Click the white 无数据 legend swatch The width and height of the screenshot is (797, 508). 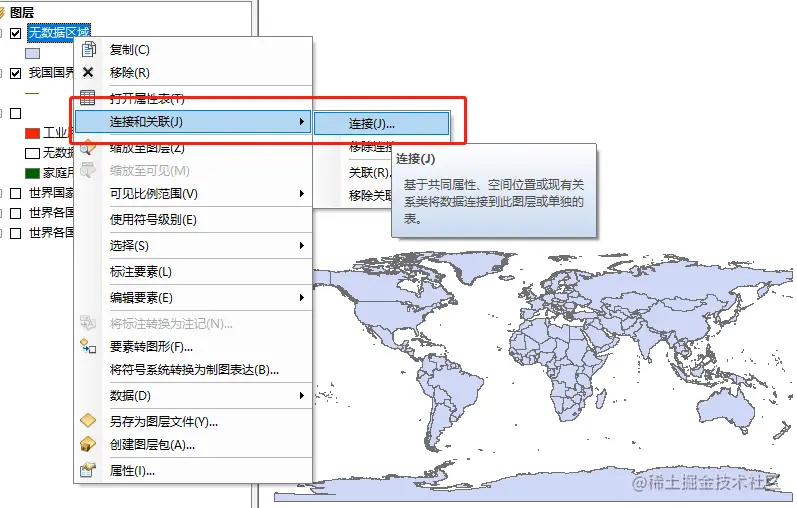33,153
